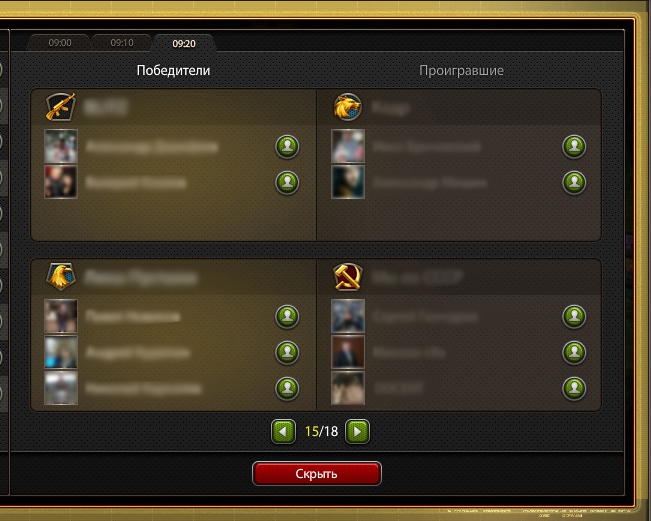Screen dimensions: 651x521
Task: Switch to the 09:10 tab
Action: 122,43
